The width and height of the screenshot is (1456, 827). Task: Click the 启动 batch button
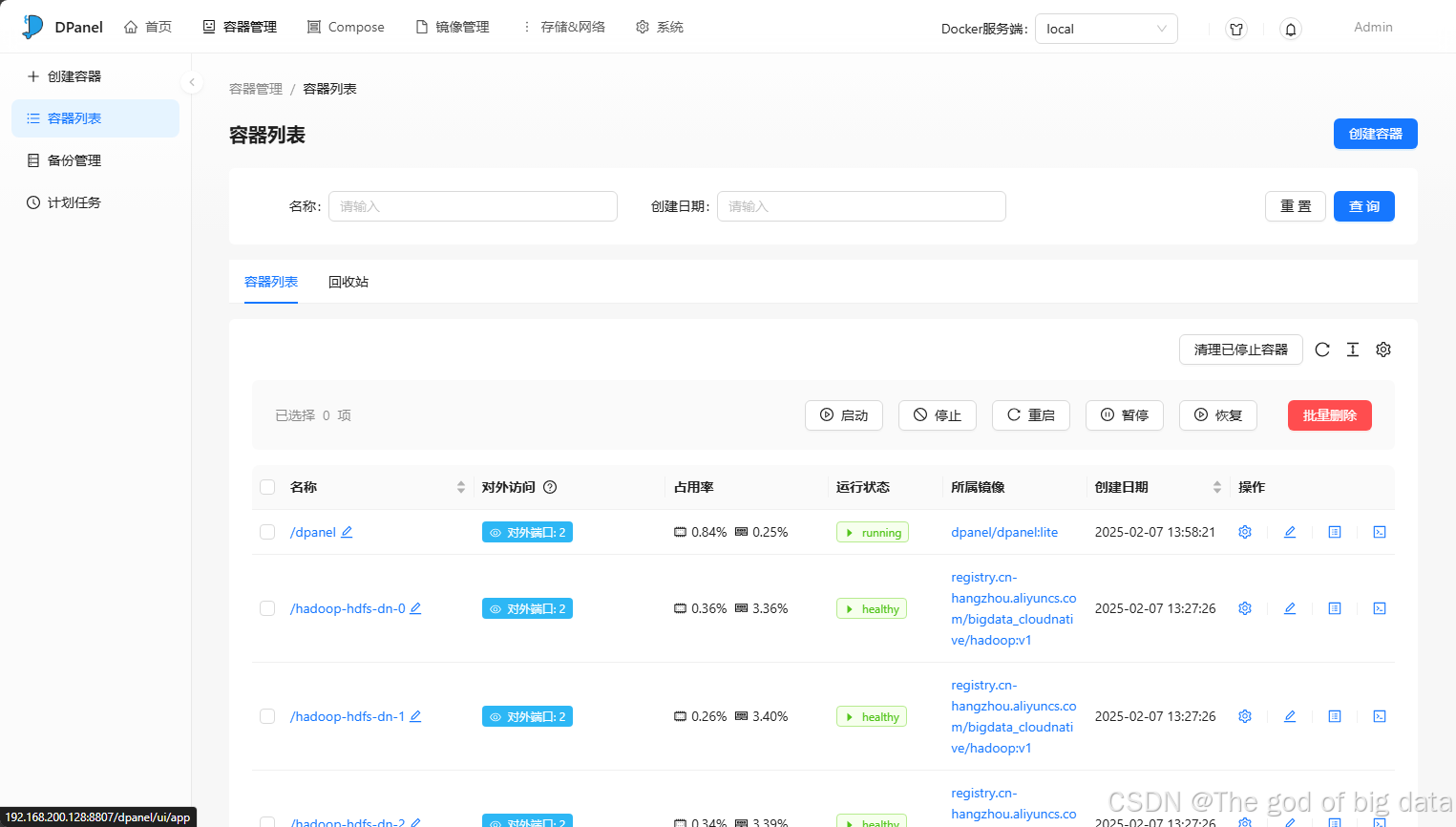(844, 415)
